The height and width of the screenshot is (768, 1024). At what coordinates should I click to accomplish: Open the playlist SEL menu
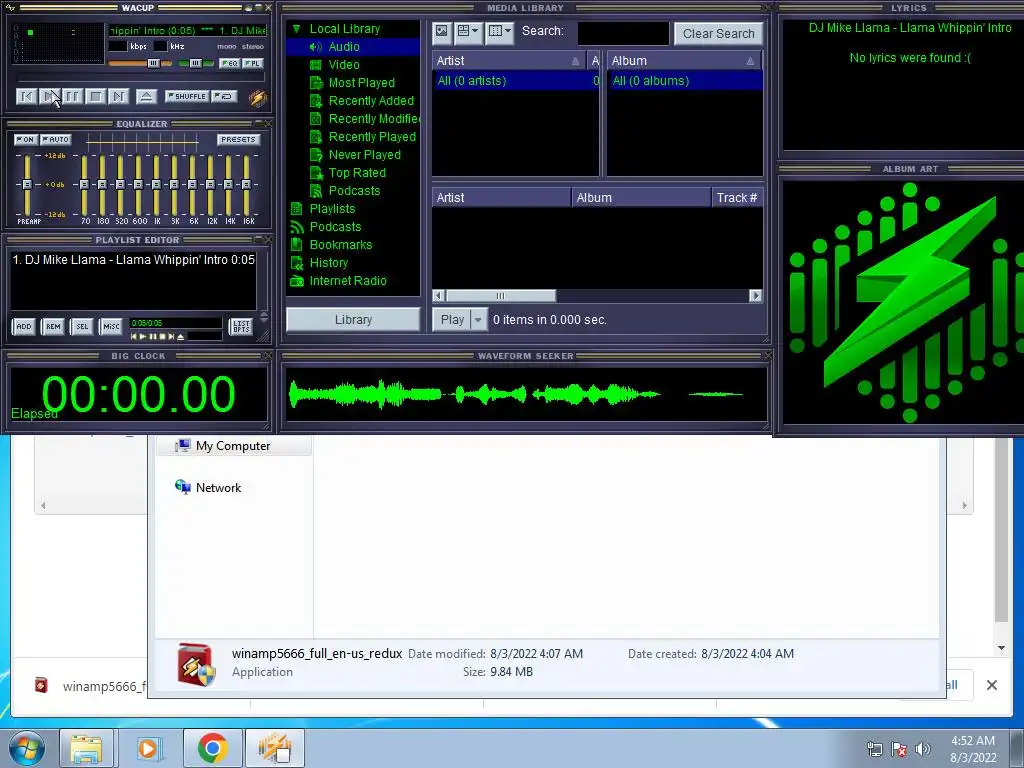click(82, 327)
